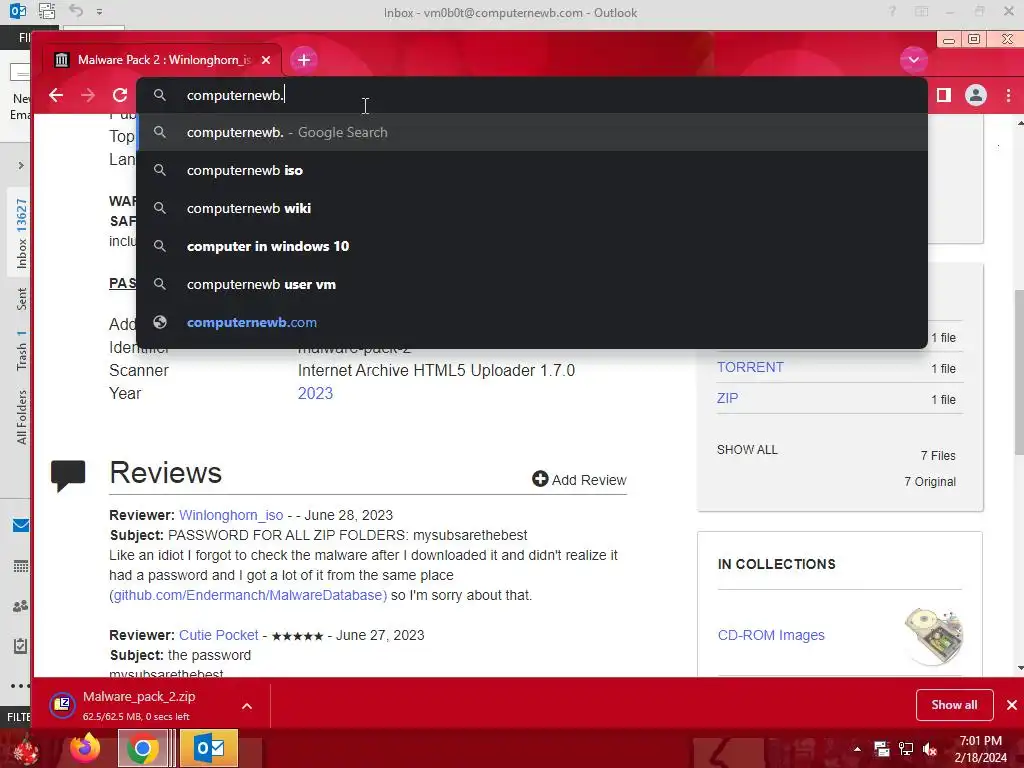
Task: Click the globe icon beside computernewb.com
Action: click(x=159, y=322)
